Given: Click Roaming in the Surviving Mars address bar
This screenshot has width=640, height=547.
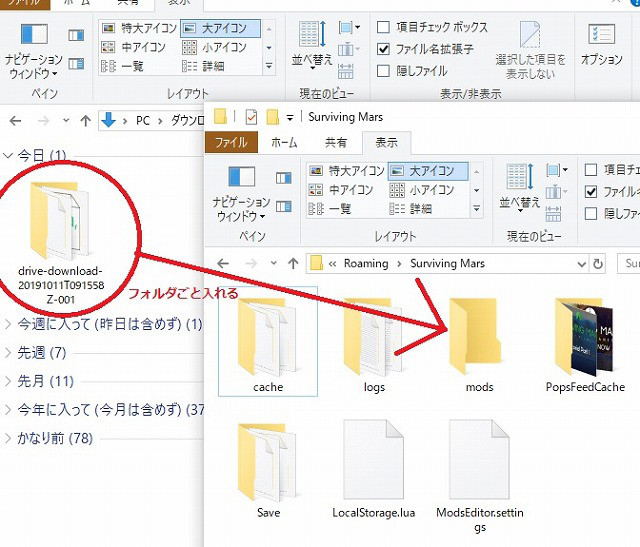Looking at the screenshot, I should click(x=366, y=264).
